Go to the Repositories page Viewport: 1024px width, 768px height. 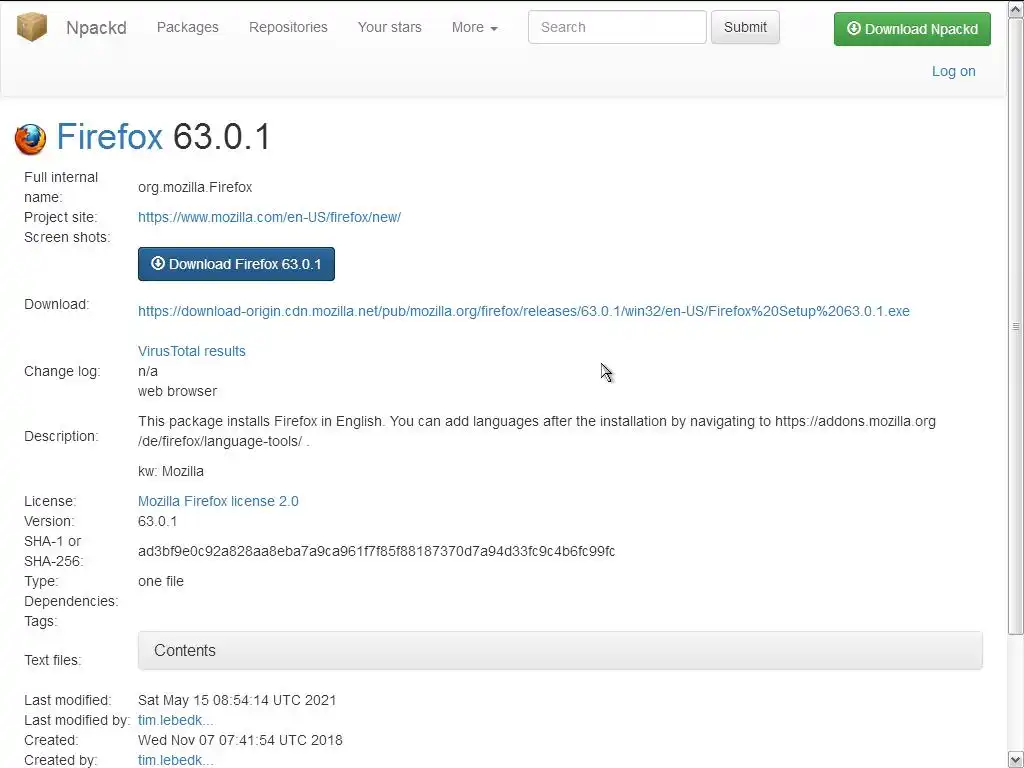click(288, 27)
